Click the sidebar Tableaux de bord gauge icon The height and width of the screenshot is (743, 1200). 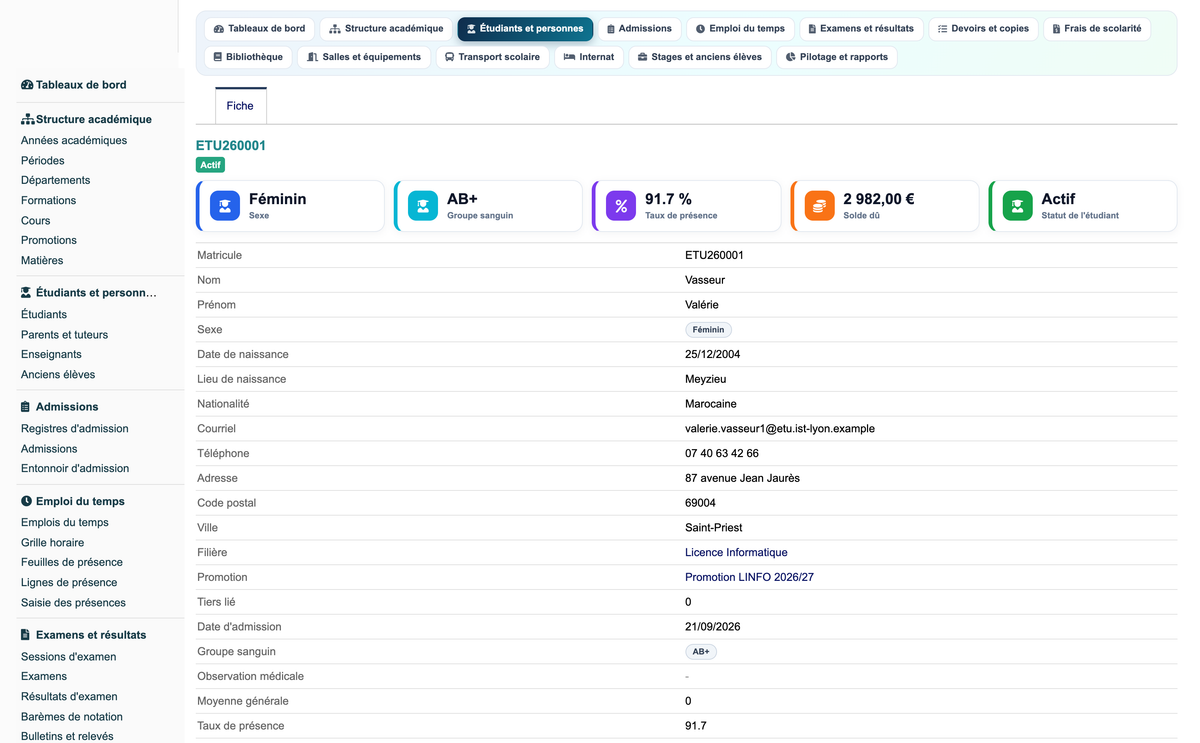click(27, 85)
